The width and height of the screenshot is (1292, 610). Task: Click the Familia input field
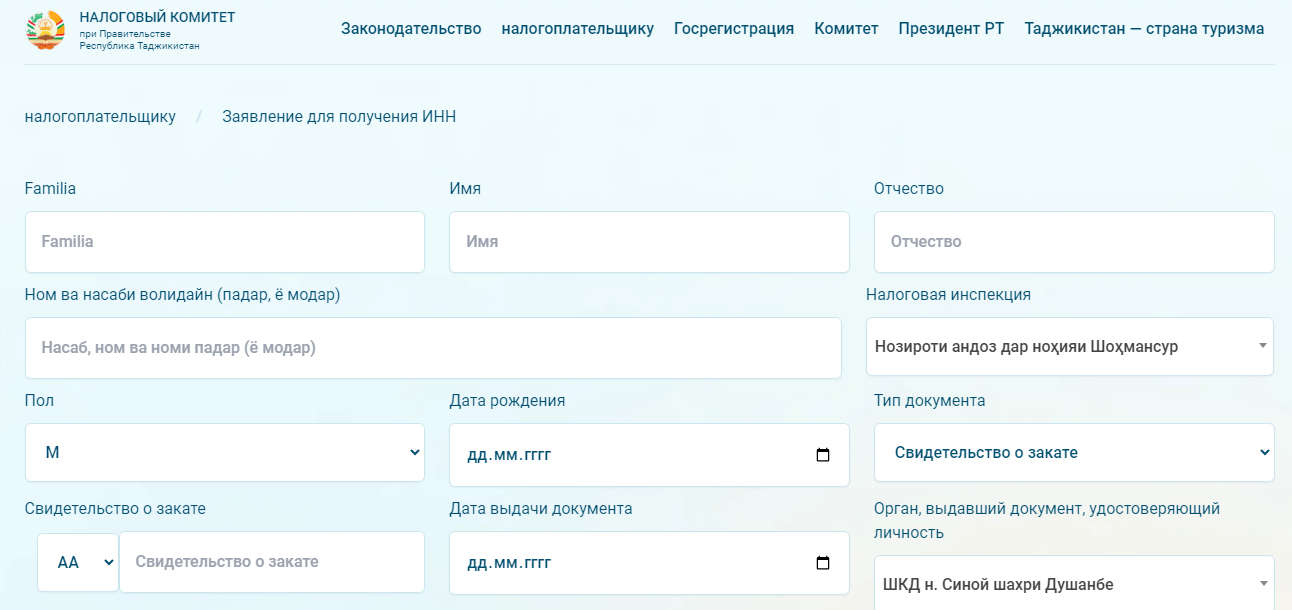coord(225,242)
